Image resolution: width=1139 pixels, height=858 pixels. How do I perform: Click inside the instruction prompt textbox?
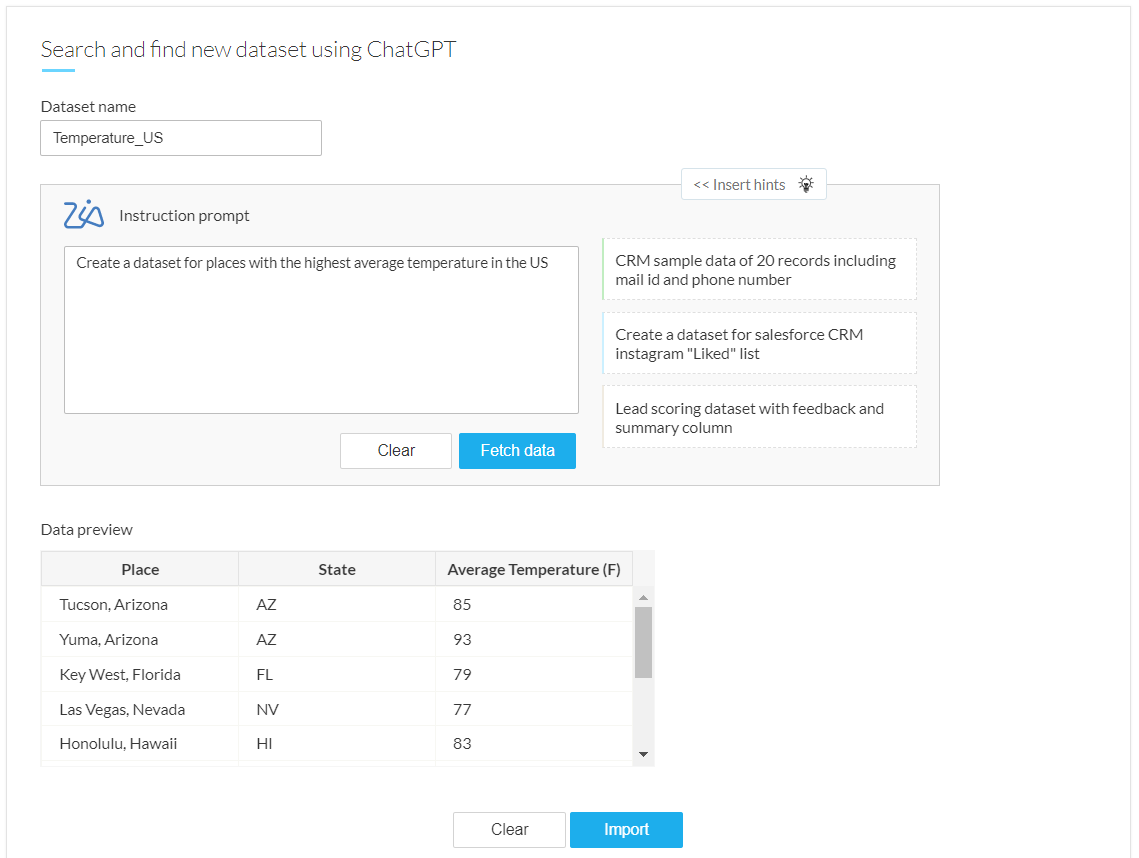click(x=321, y=330)
